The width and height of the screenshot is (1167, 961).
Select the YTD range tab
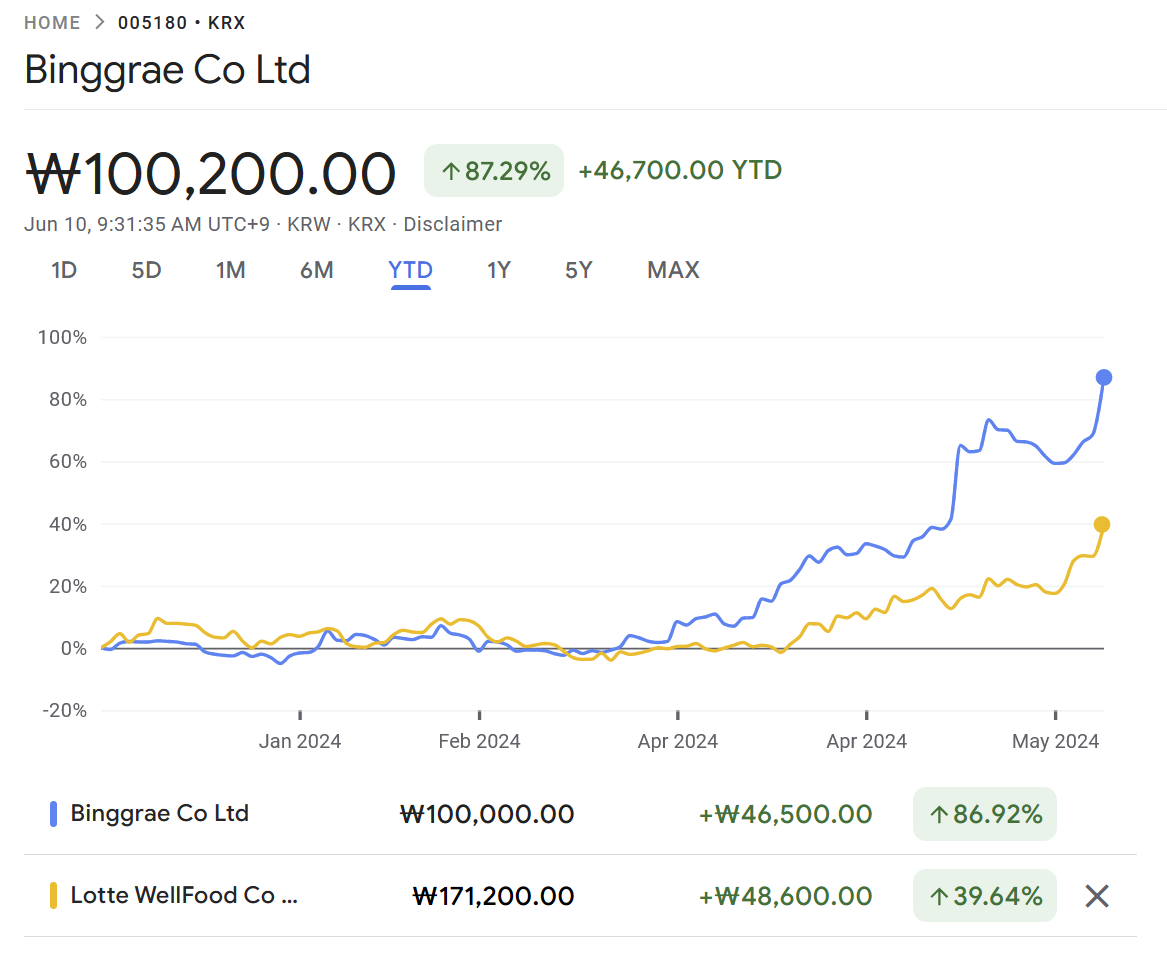[x=410, y=270]
